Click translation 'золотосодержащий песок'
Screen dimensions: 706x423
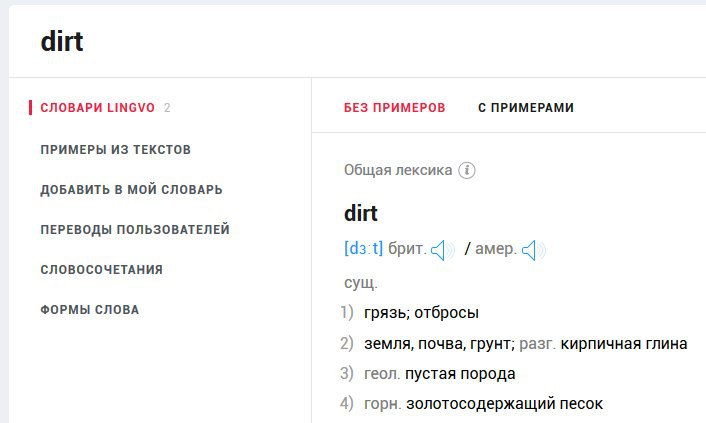[x=504, y=404]
